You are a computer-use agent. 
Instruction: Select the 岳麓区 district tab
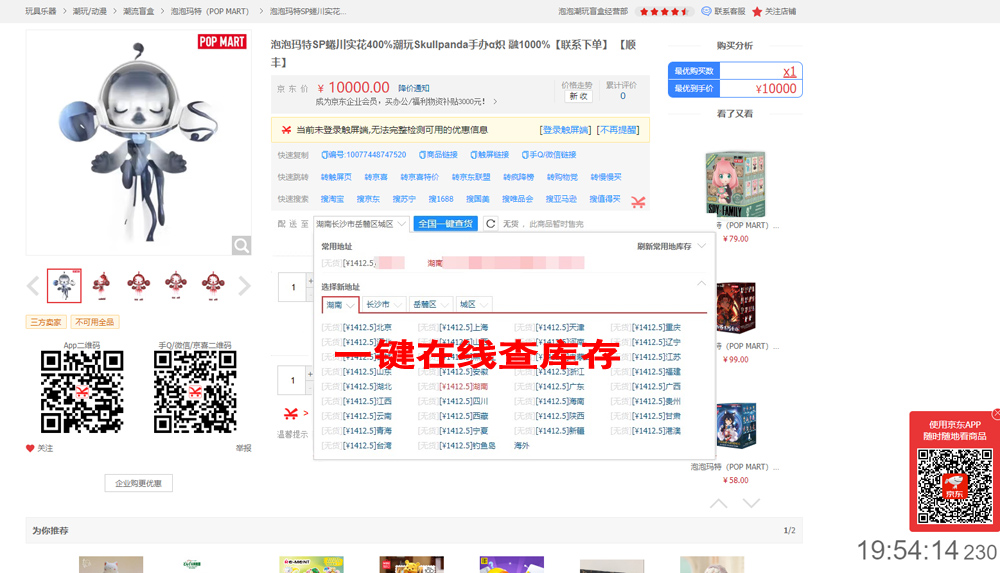[431, 304]
